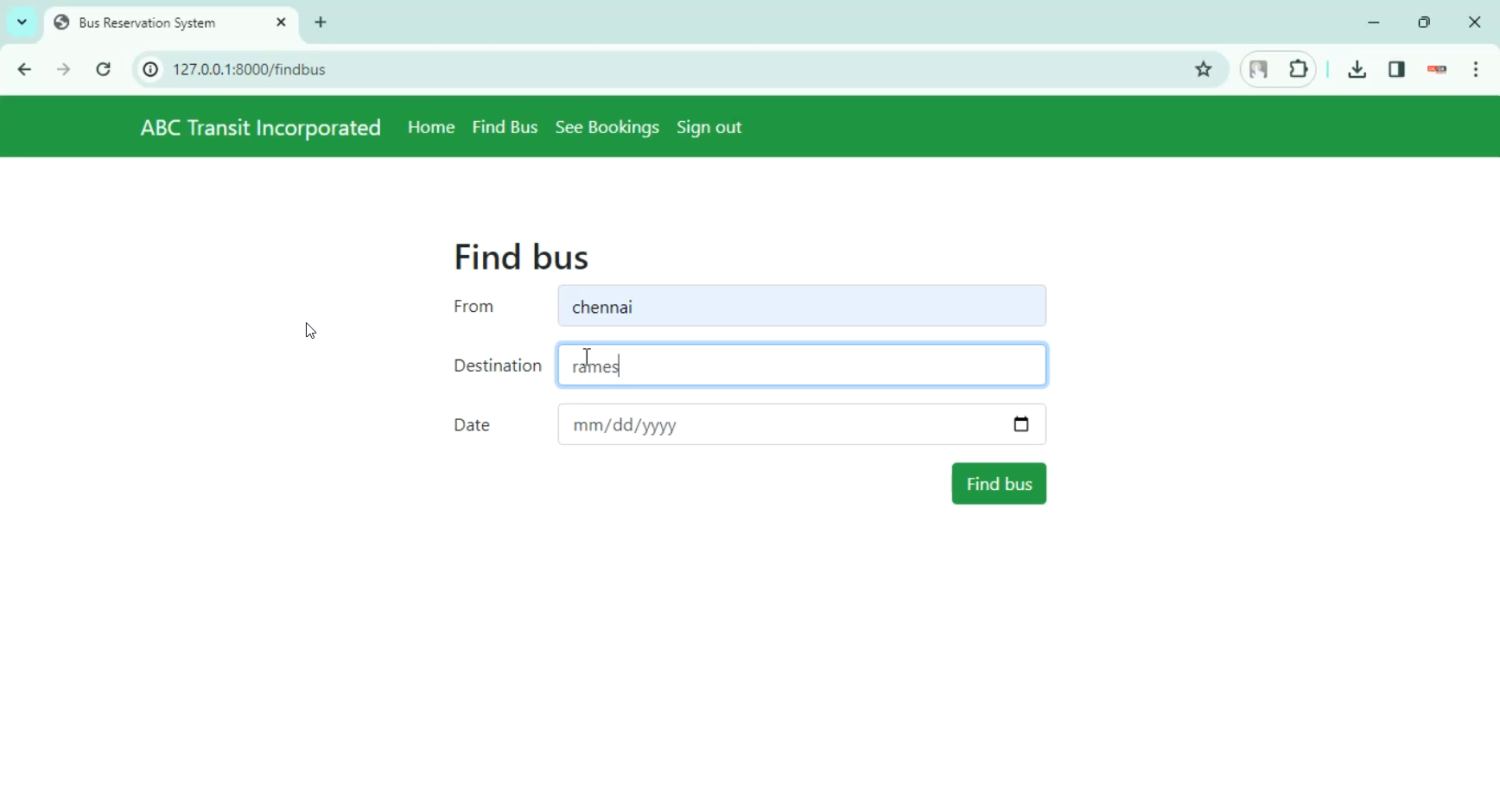
Task: Select the Bus Reservation System tab
Action: pos(170,23)
